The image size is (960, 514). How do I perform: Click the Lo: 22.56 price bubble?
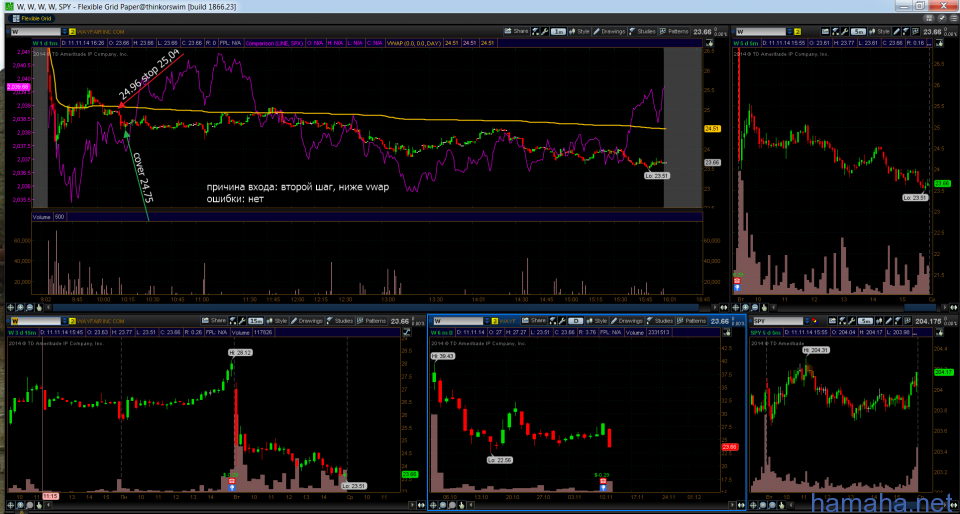tap(500, 460)
